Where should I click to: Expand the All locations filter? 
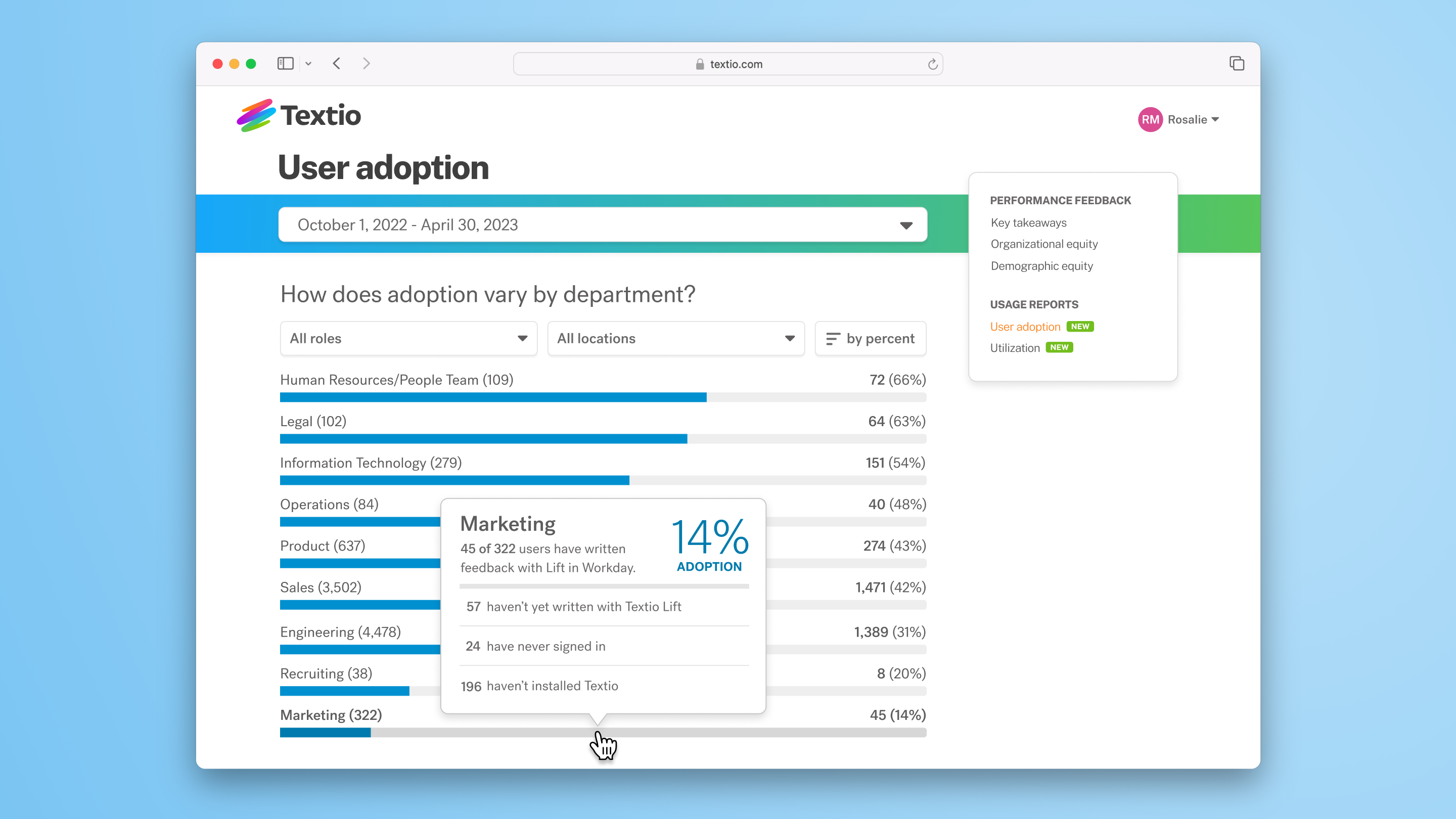coord(675,339)
